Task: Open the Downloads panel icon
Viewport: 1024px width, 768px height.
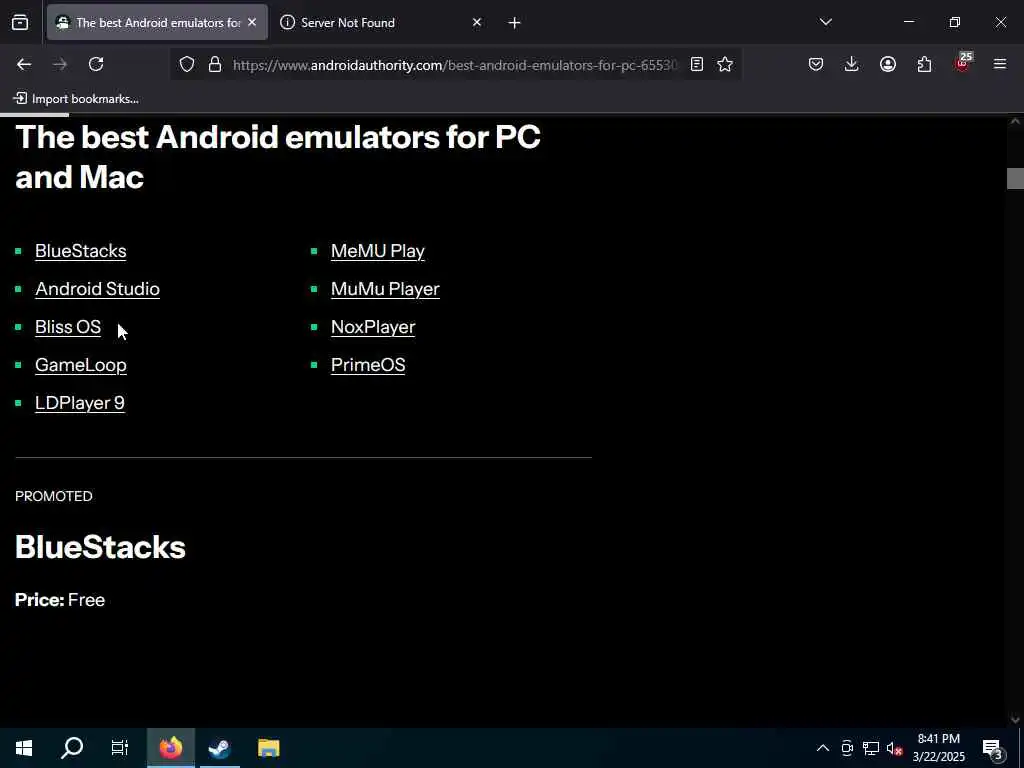Action: [852, 64]
